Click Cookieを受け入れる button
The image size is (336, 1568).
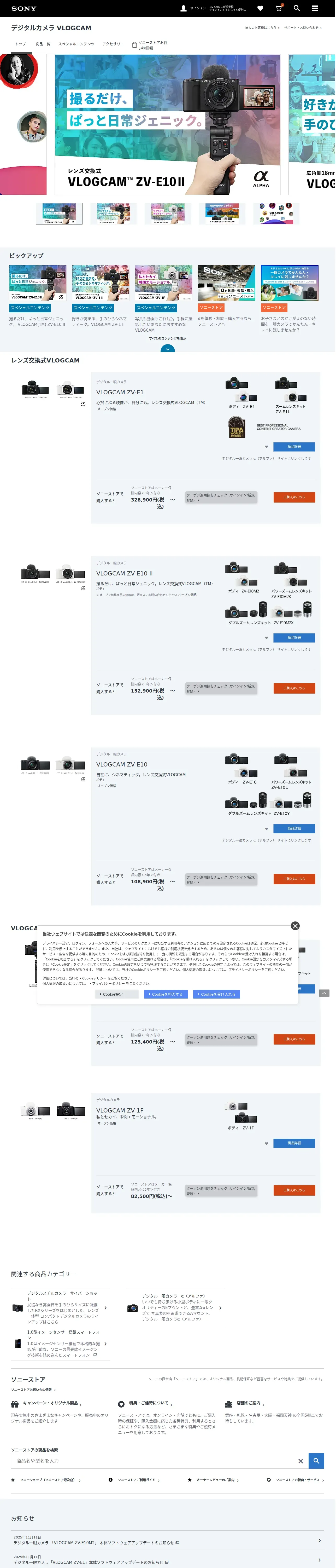[216, 994]
